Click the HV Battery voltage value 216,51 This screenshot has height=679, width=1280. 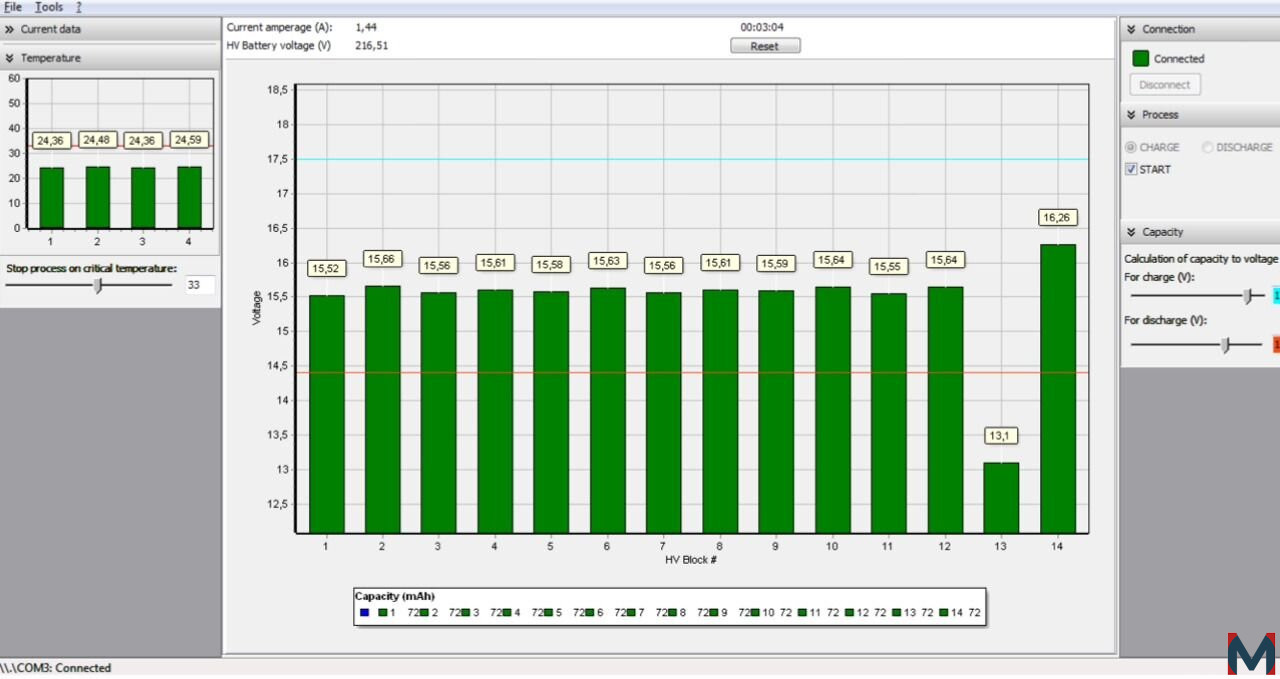pyautogui.click(x=372, y=46)
